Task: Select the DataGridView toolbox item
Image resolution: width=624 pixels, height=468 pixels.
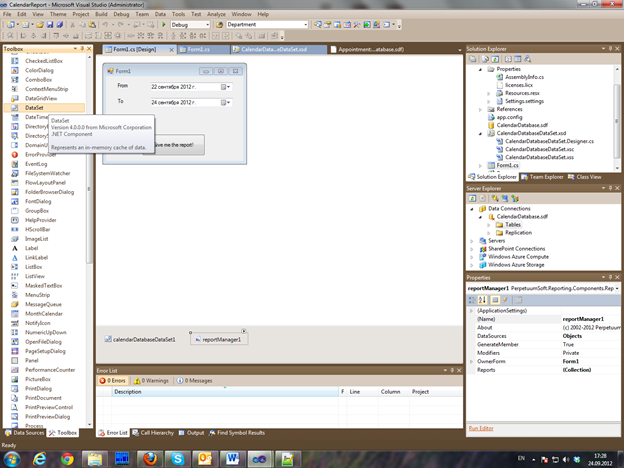Action: [x=41, y=98]
